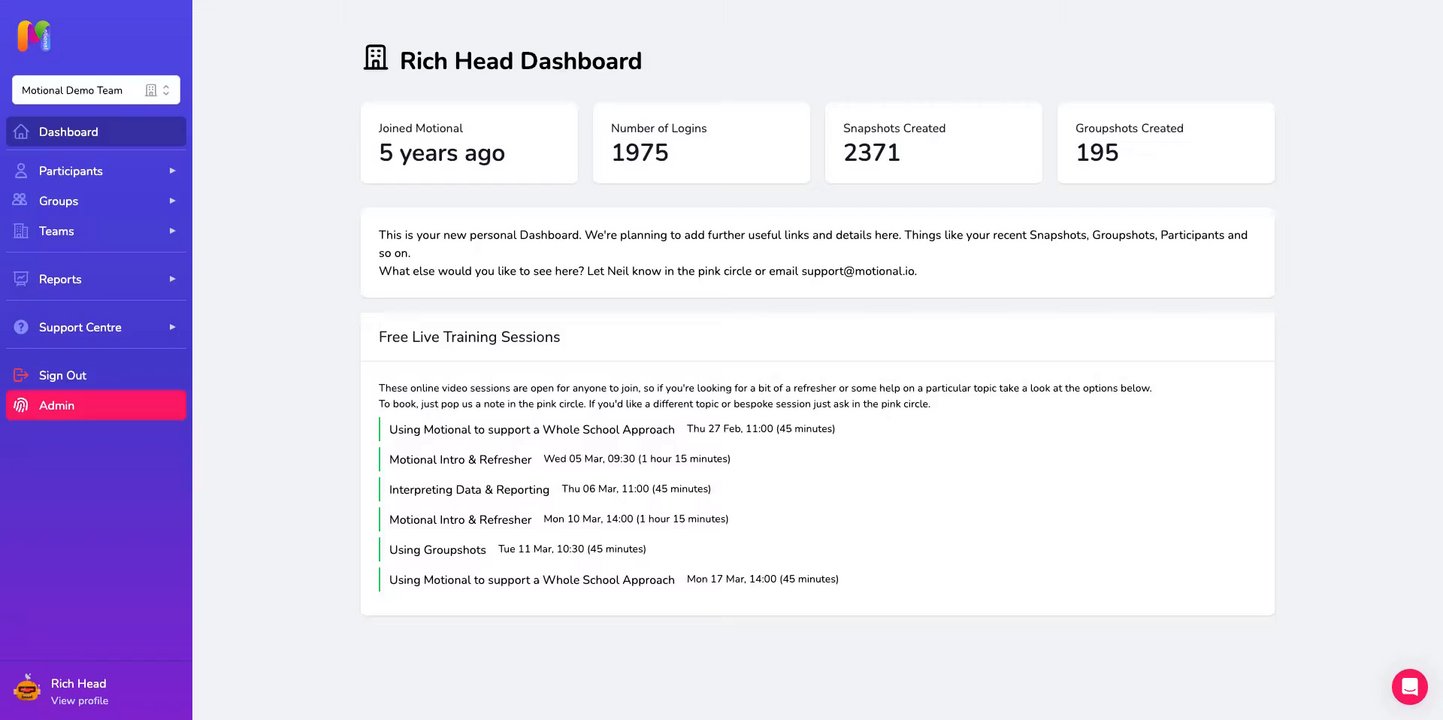Screen dimensions: 1443x720
Task: Click the Teams building icon
Action: [x=21, y=231]
